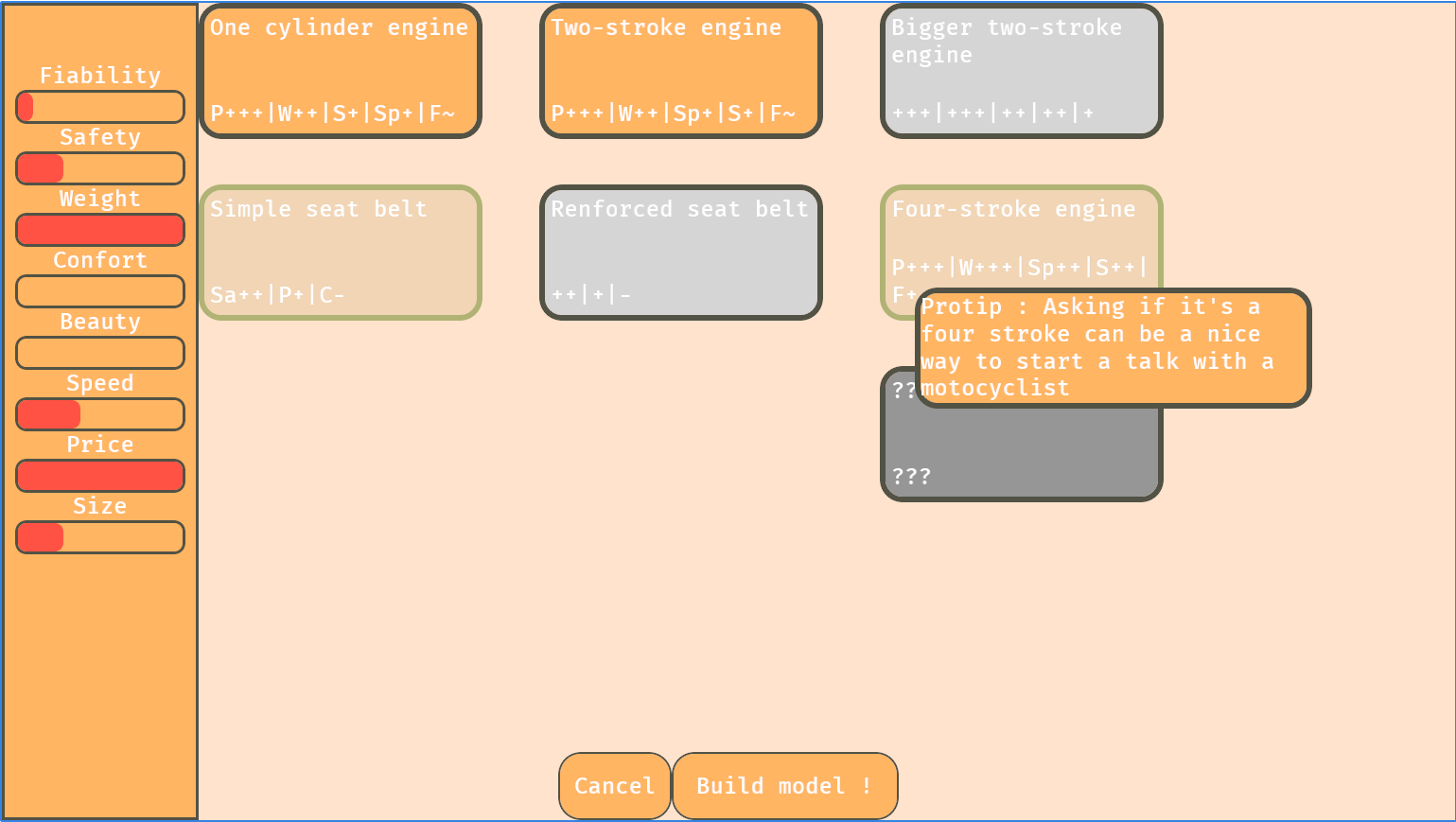Click the Beauty stat bar

point(100,353)
